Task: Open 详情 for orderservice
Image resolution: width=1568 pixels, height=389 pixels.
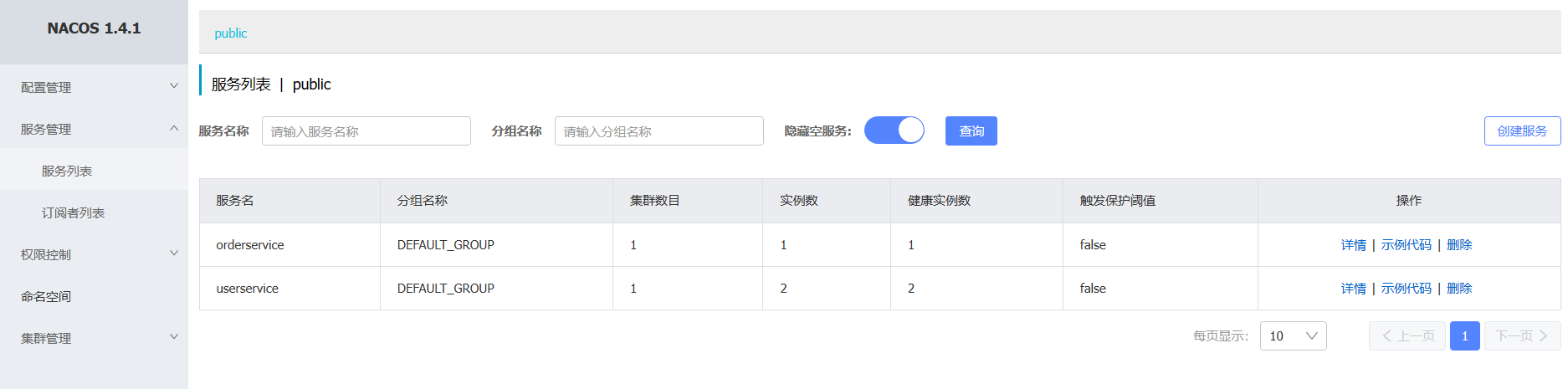Action: pos(1353,245)
